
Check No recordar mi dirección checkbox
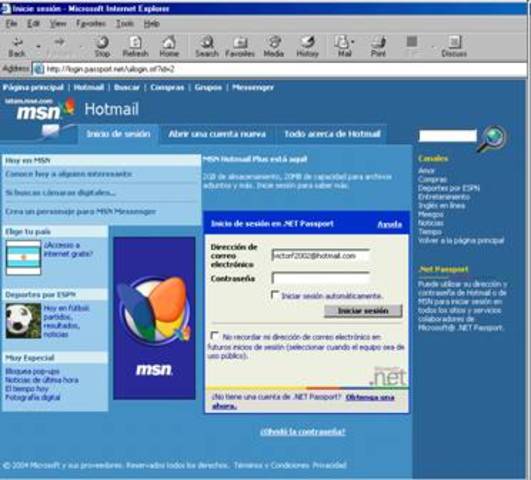point(215,335)
